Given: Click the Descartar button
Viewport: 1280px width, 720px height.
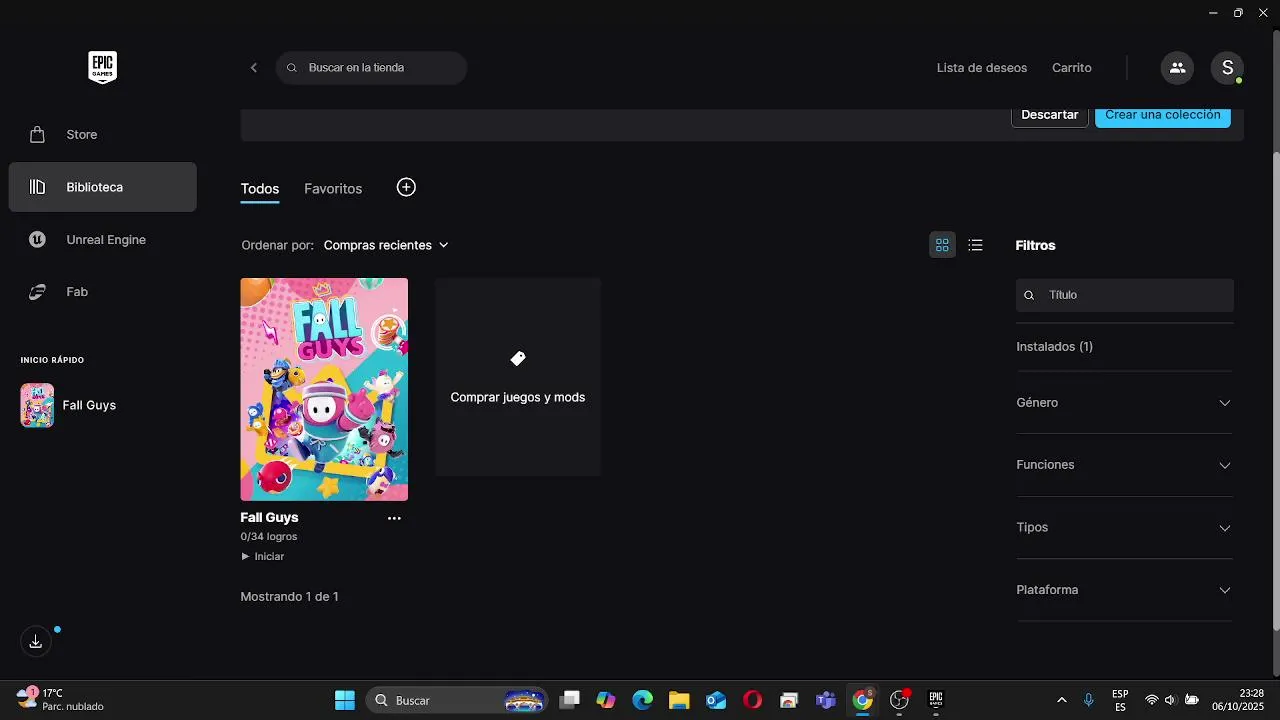Looking at the screenshot, I should tap(1050, 115).
